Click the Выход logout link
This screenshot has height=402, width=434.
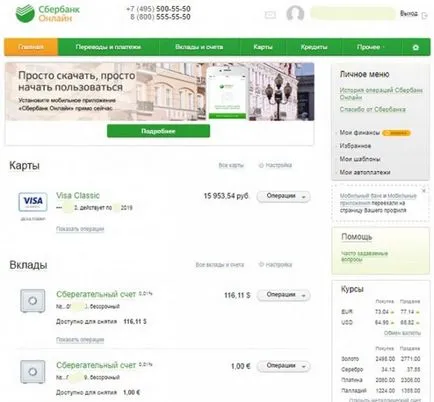pyautogui.click(x=409, y=14)
